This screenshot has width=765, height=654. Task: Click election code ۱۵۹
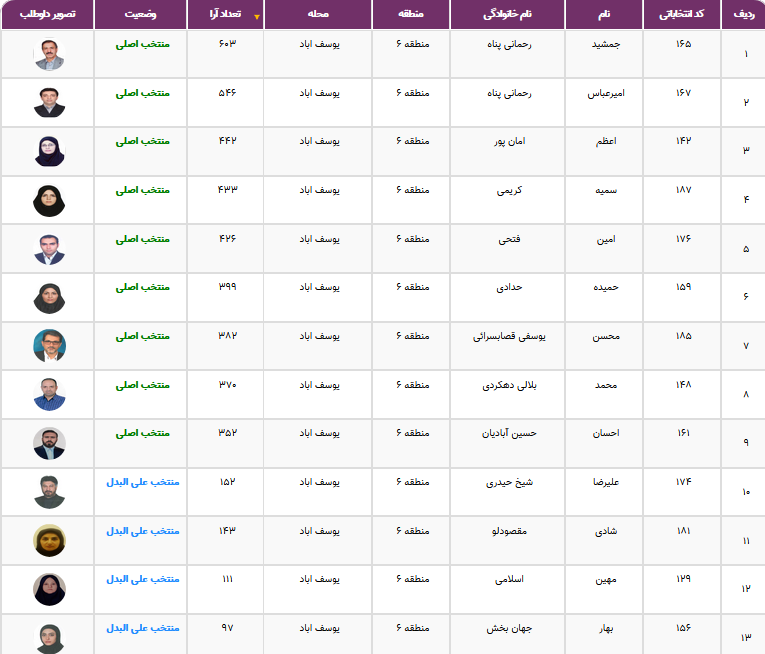click(x=683, y=286)
